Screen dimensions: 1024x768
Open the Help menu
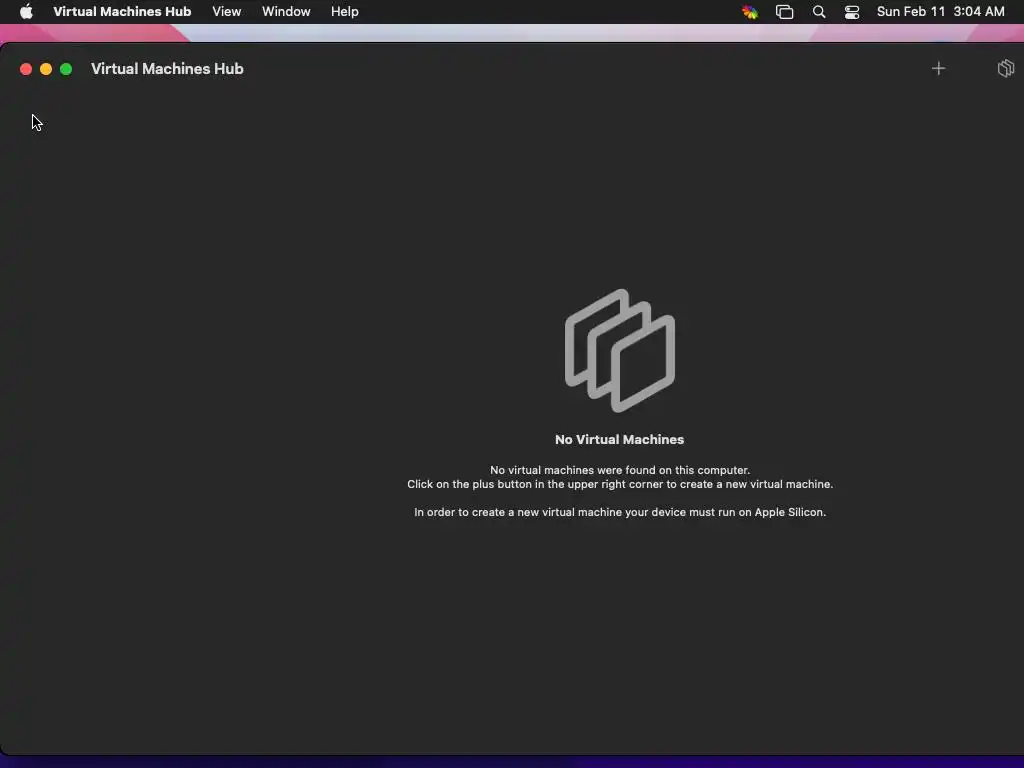point(345,12)
